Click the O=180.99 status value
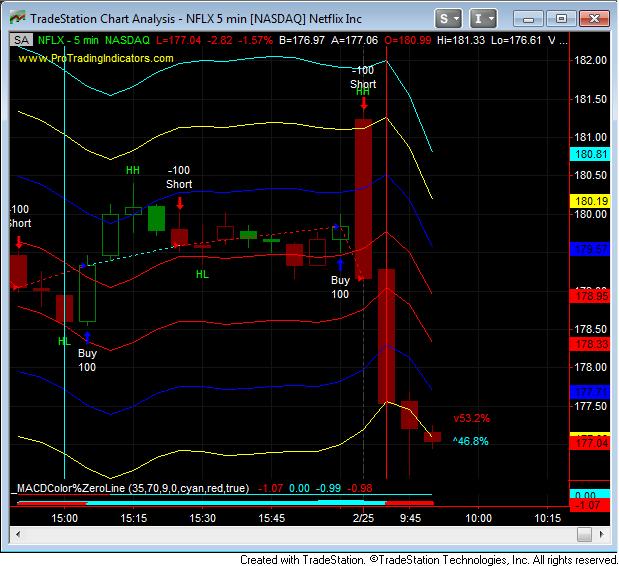Screen dimensions: 619x566 [408, 40]
